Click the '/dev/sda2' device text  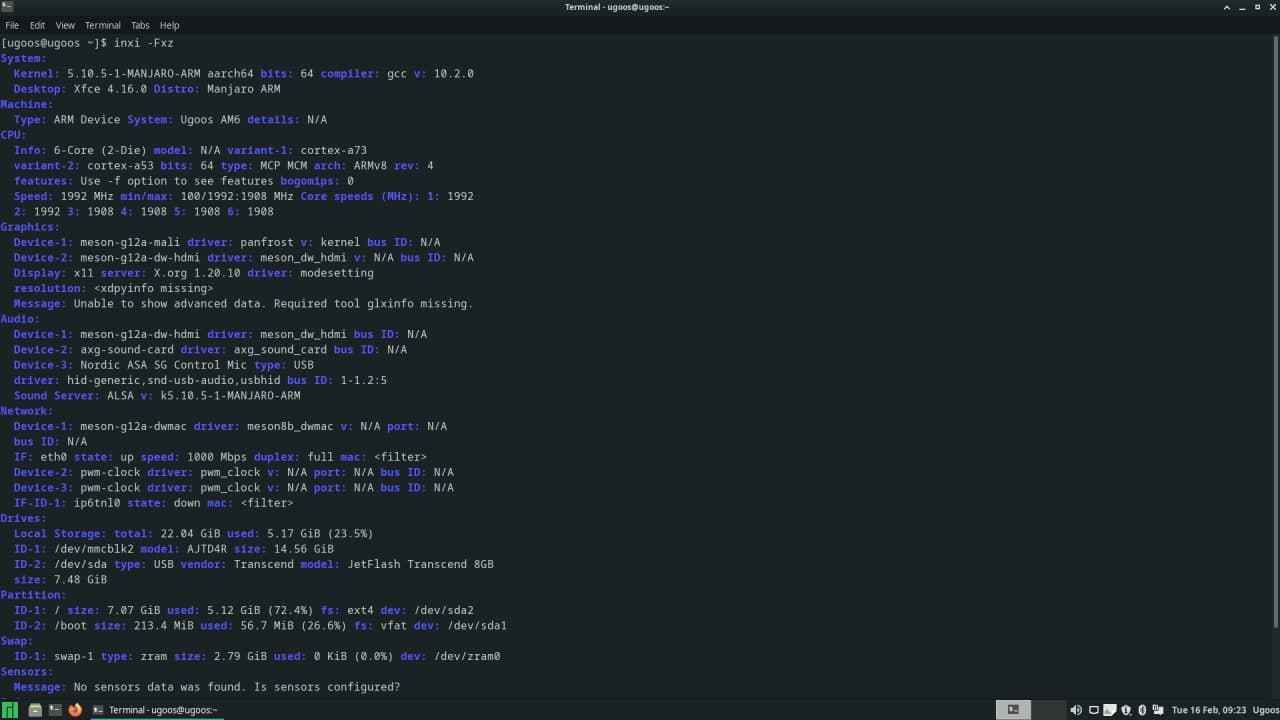tap(444, 610)
